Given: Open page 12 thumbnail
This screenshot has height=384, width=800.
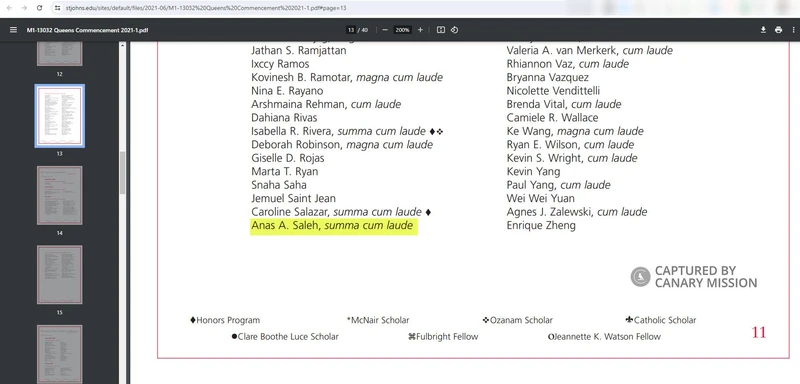Looking at the screenshot, I should pos(60,54).
